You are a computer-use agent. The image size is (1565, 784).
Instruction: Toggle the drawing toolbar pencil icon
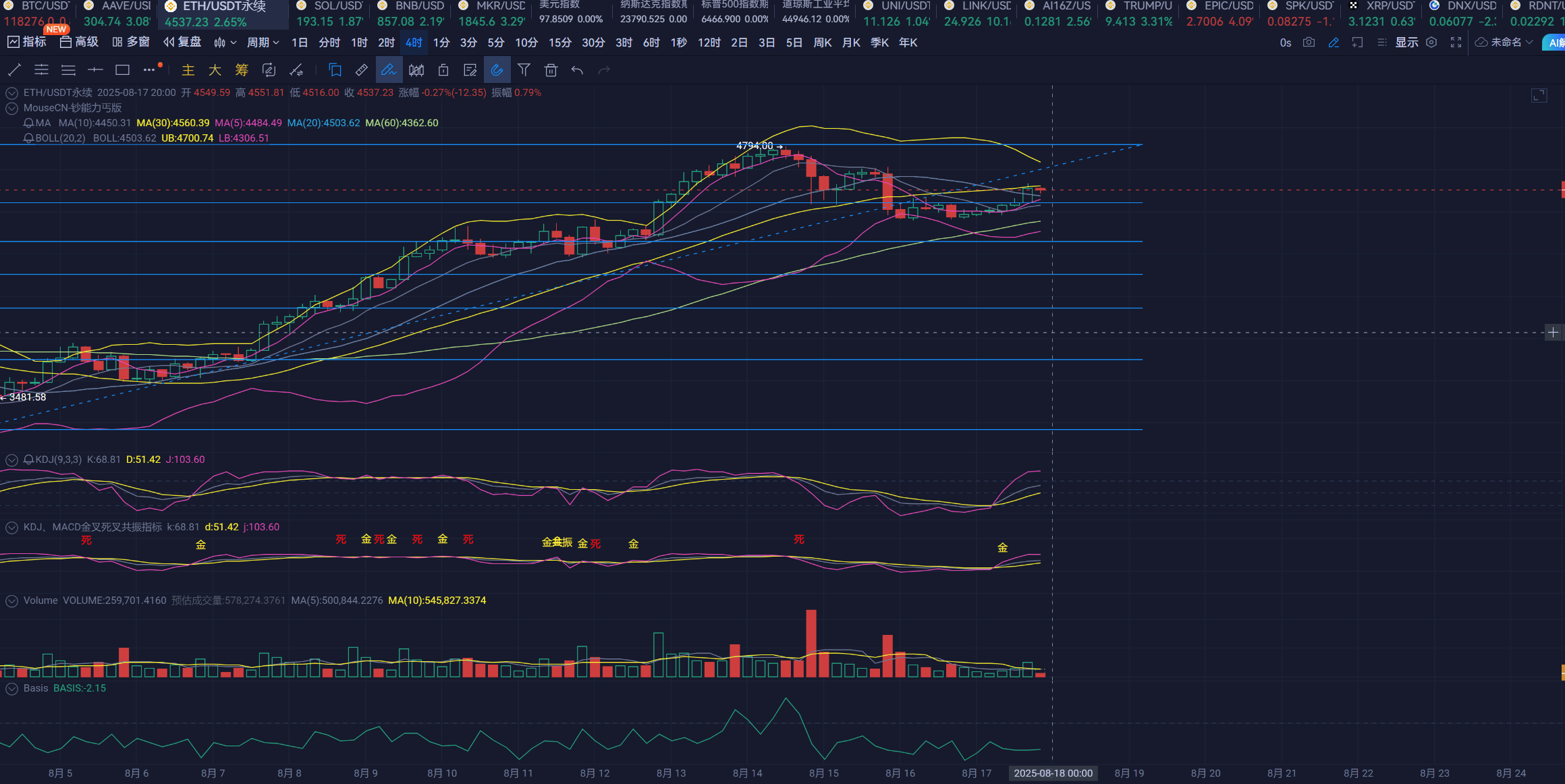coord(1334,43)
